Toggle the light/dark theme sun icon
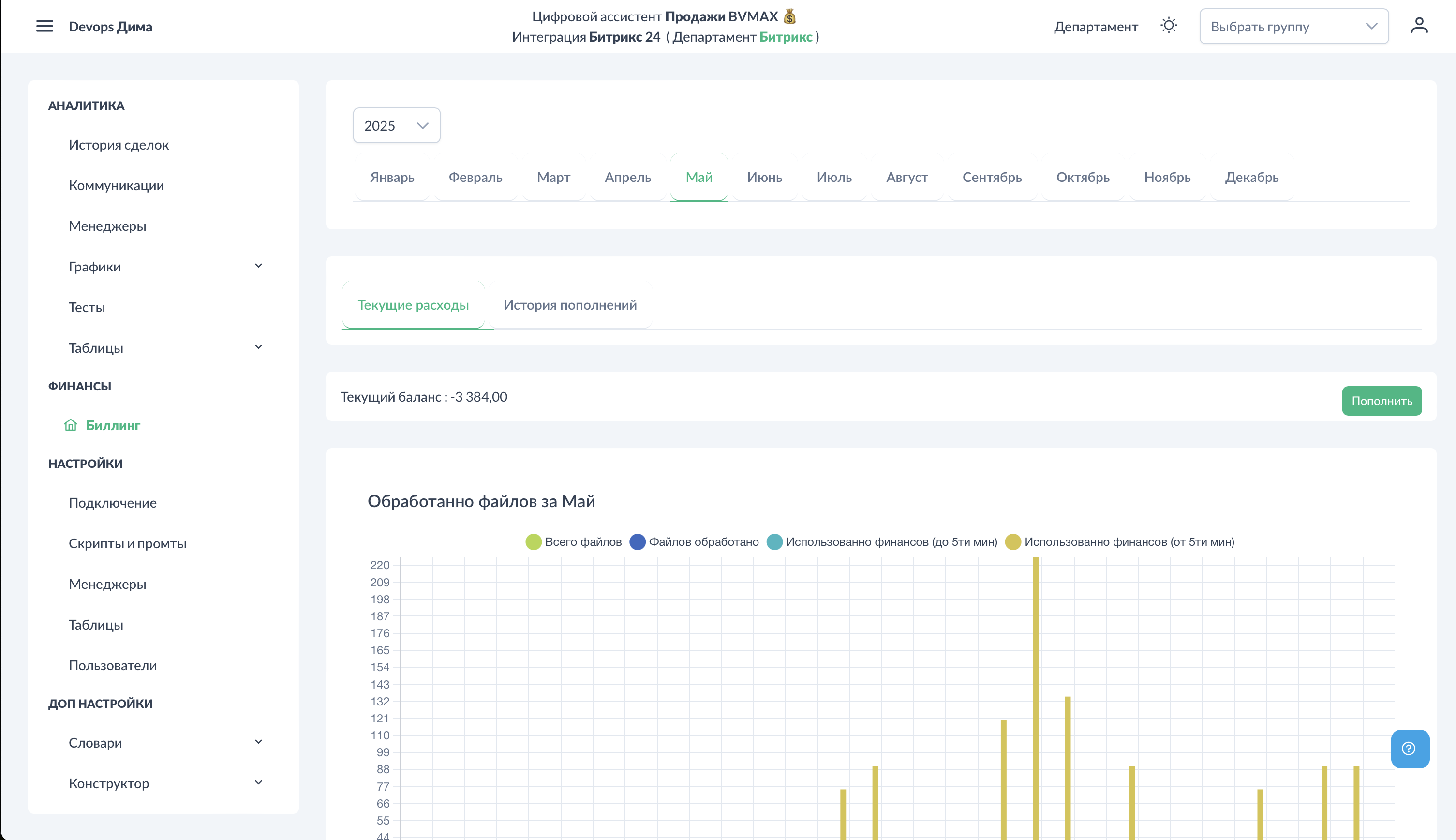 (x=1168, y=26)
